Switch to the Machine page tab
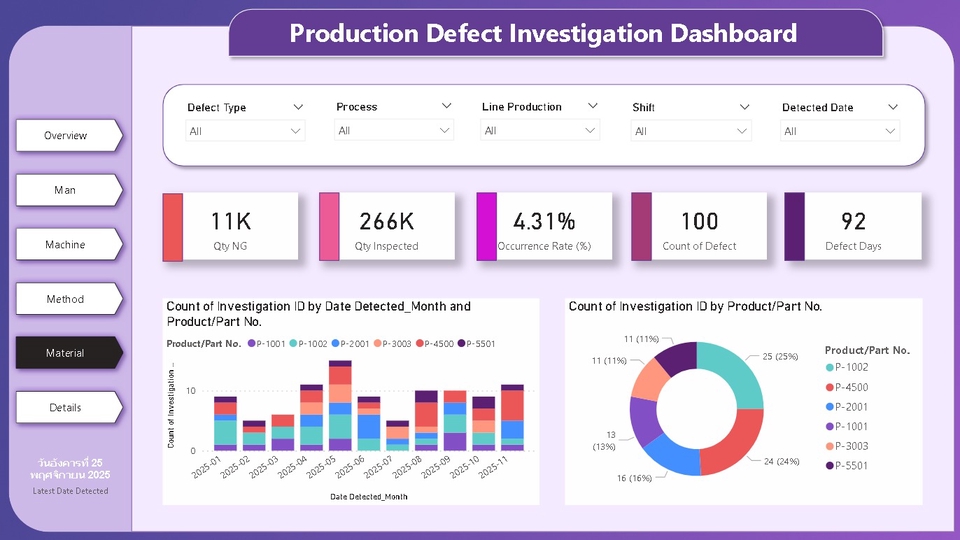This screenshot has height=540, width=960. click(x=66, y=244)
